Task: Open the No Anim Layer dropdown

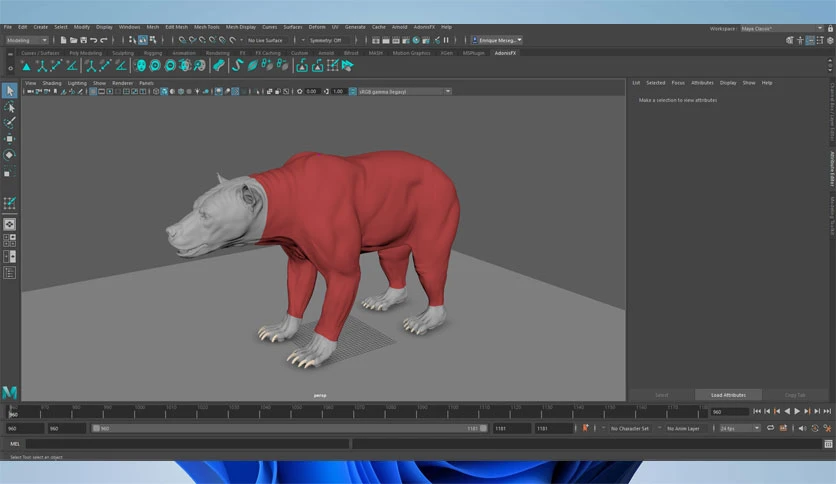Action: [684, 428]
